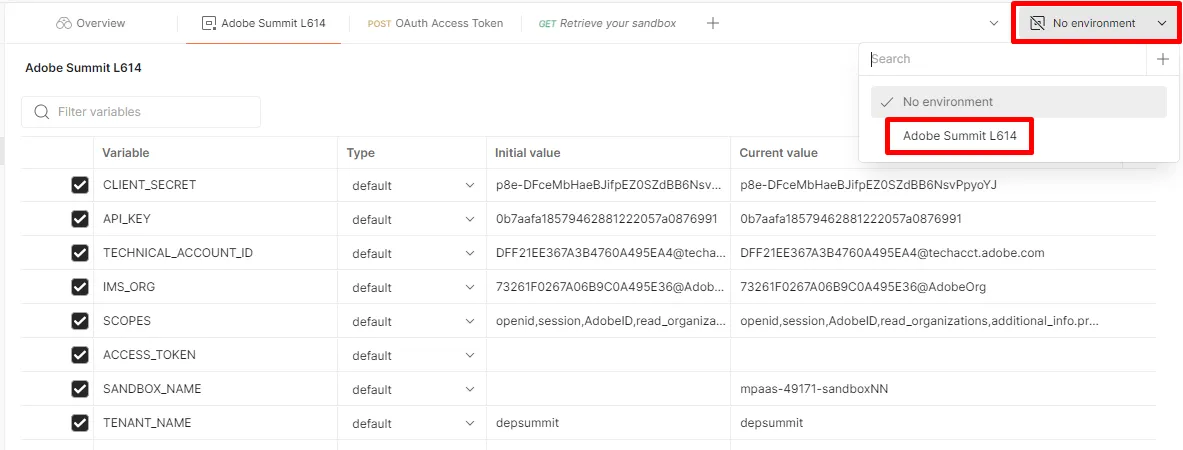Uncheck the API_KEY variable checkbox

click(x=79, y=219)
